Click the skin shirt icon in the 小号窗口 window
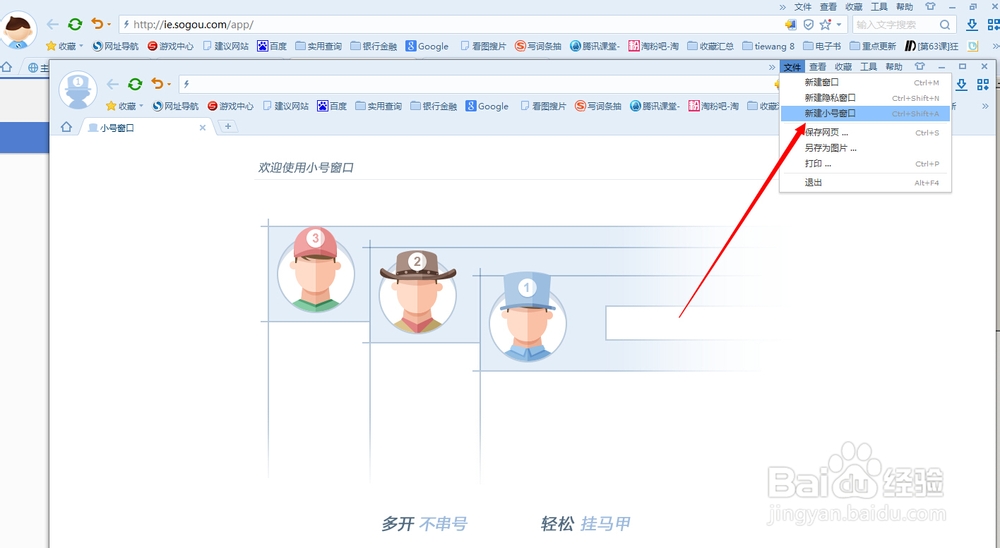The width and height of the screenshot is (1000, 548). (x=919, y=66)
